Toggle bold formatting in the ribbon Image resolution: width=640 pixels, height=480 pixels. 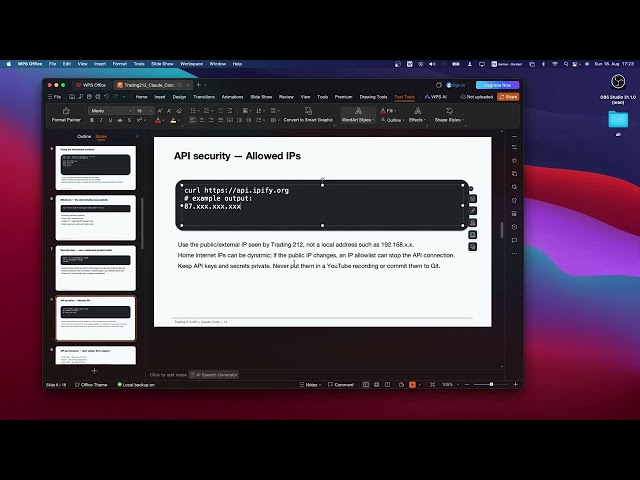pos(92,120)
